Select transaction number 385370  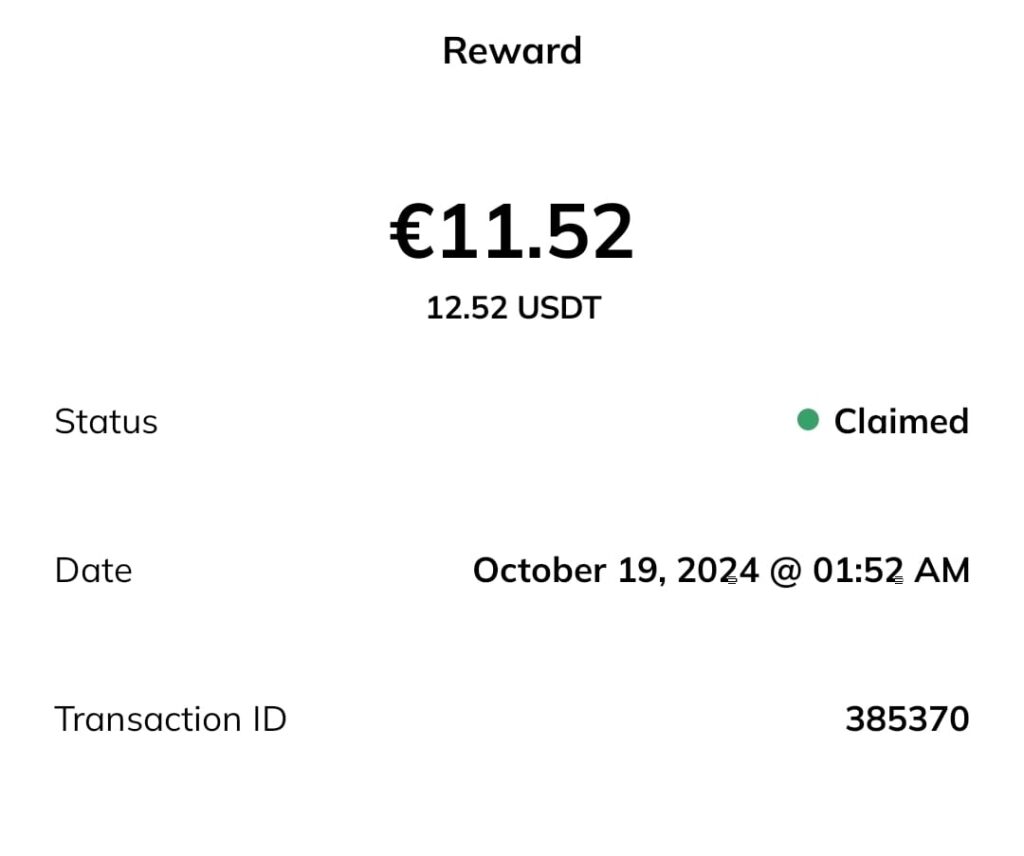pyautogui.click(x=907, y=719)
